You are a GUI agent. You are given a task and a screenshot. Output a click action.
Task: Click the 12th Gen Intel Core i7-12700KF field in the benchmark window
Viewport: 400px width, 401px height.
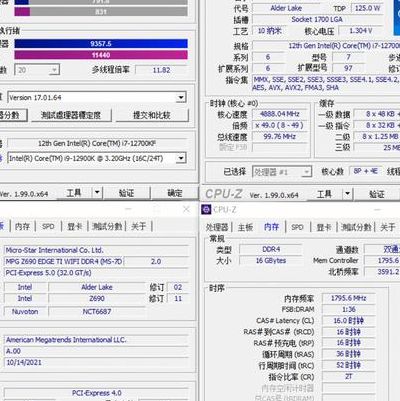(97, 143)
